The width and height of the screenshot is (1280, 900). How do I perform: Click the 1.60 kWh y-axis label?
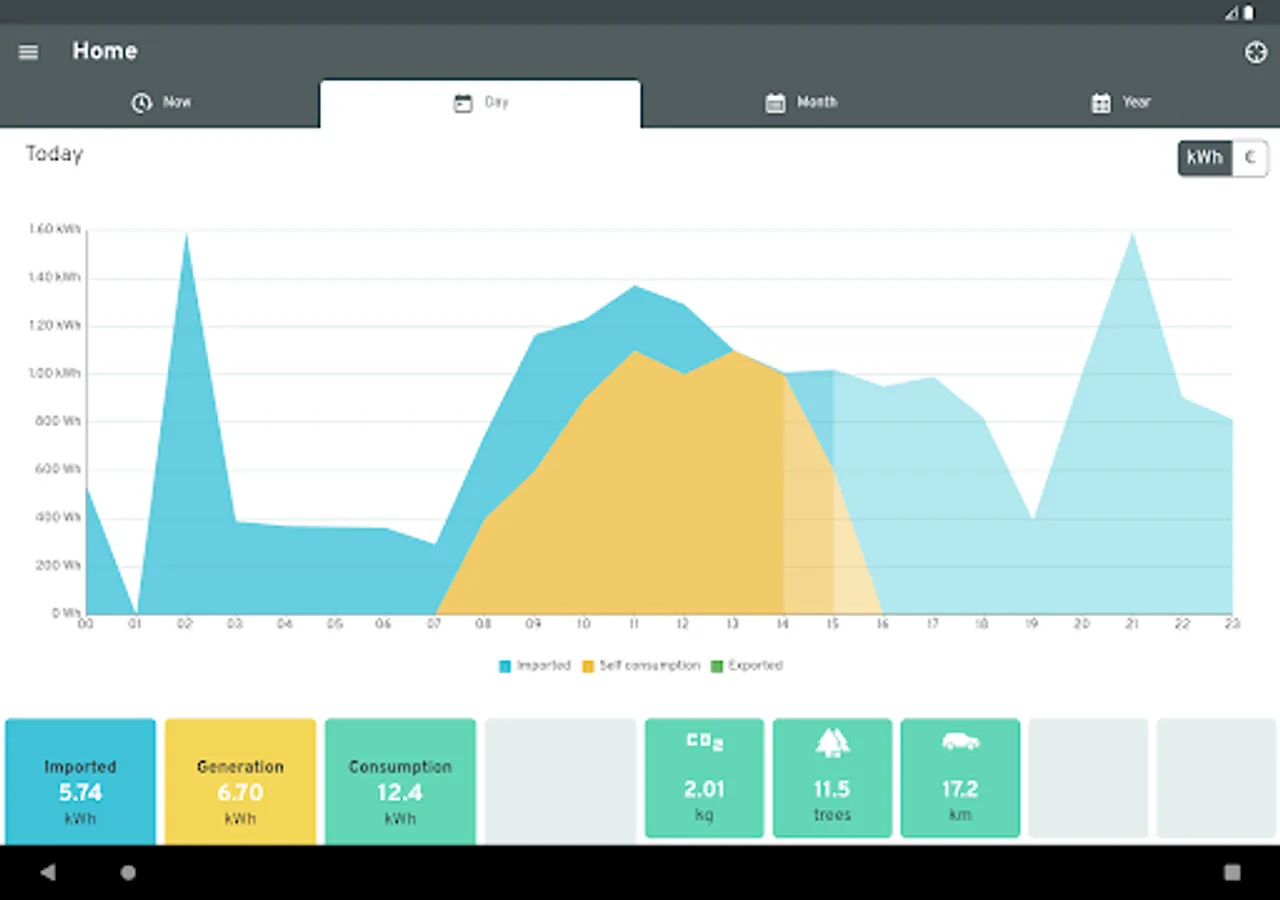(54, 229)
